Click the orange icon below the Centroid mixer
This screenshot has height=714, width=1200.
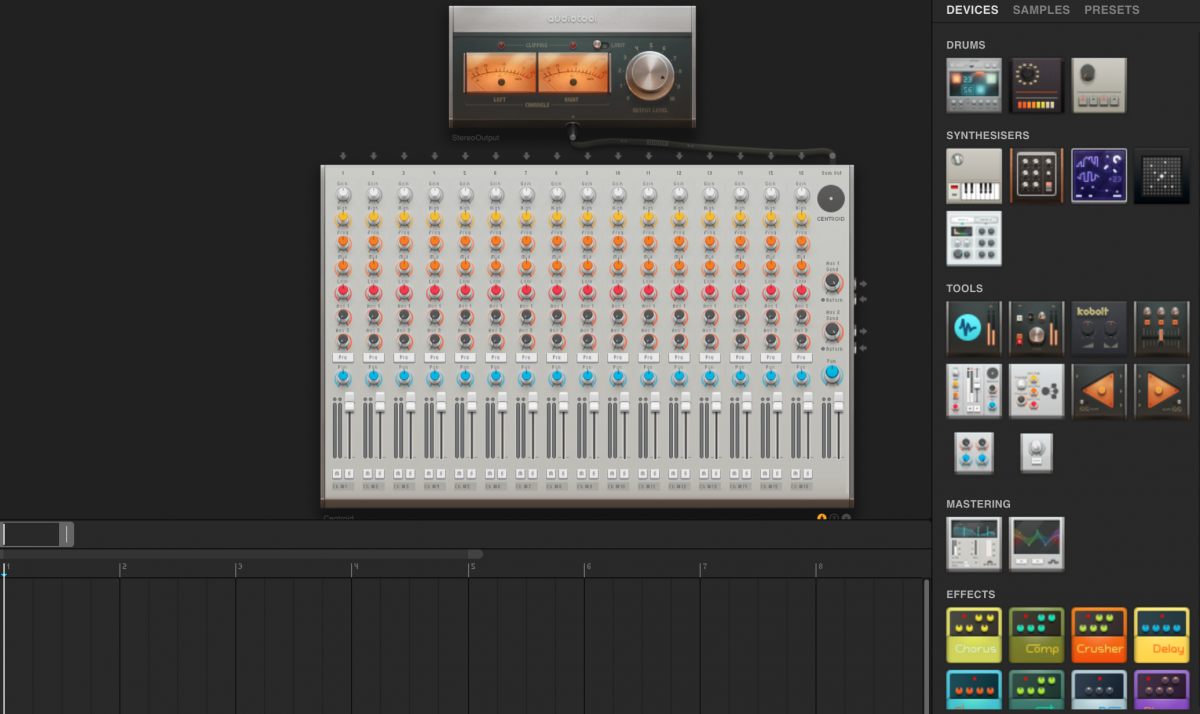pos(822,517)
